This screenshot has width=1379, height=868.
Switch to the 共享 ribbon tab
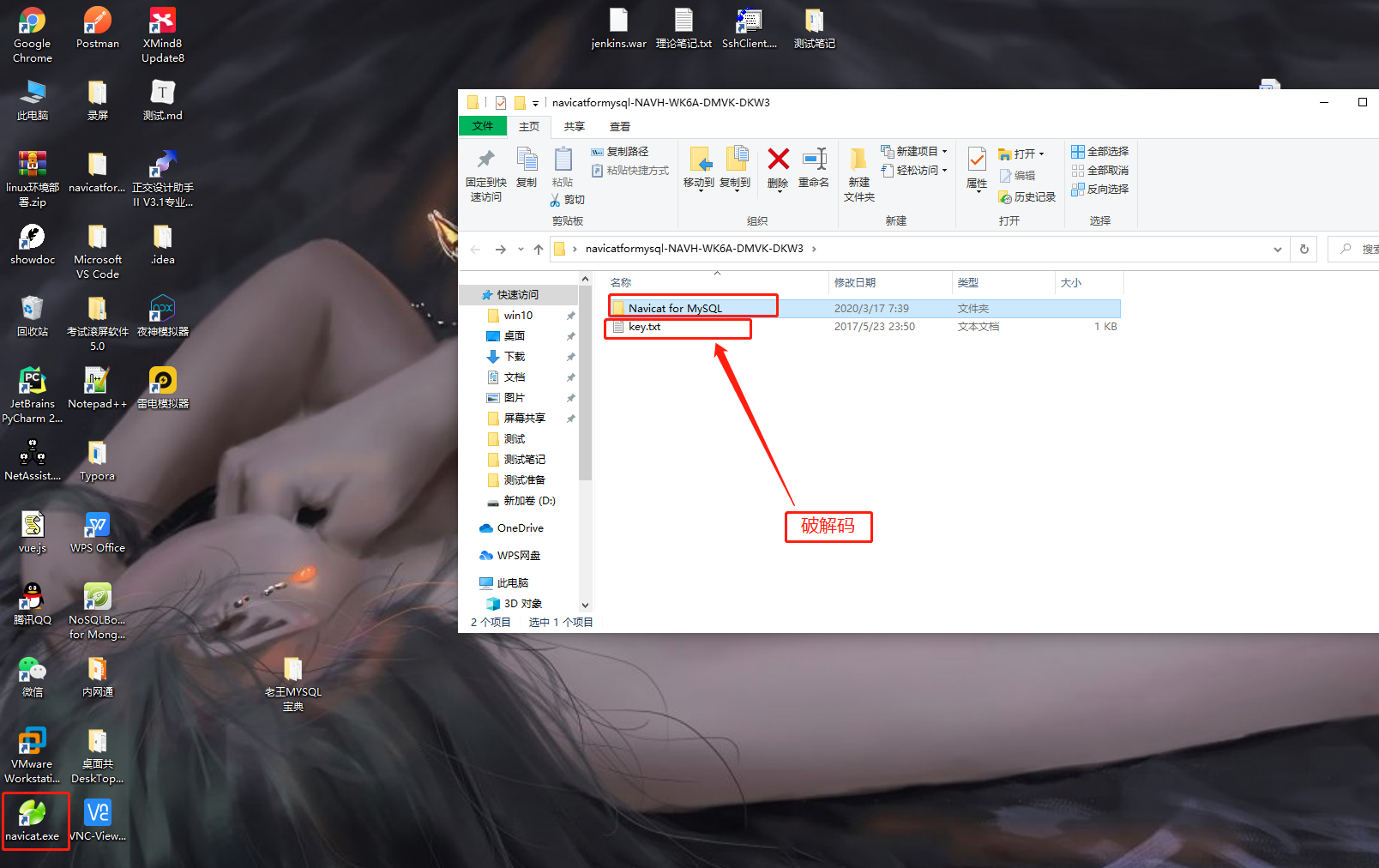[575, 126]
